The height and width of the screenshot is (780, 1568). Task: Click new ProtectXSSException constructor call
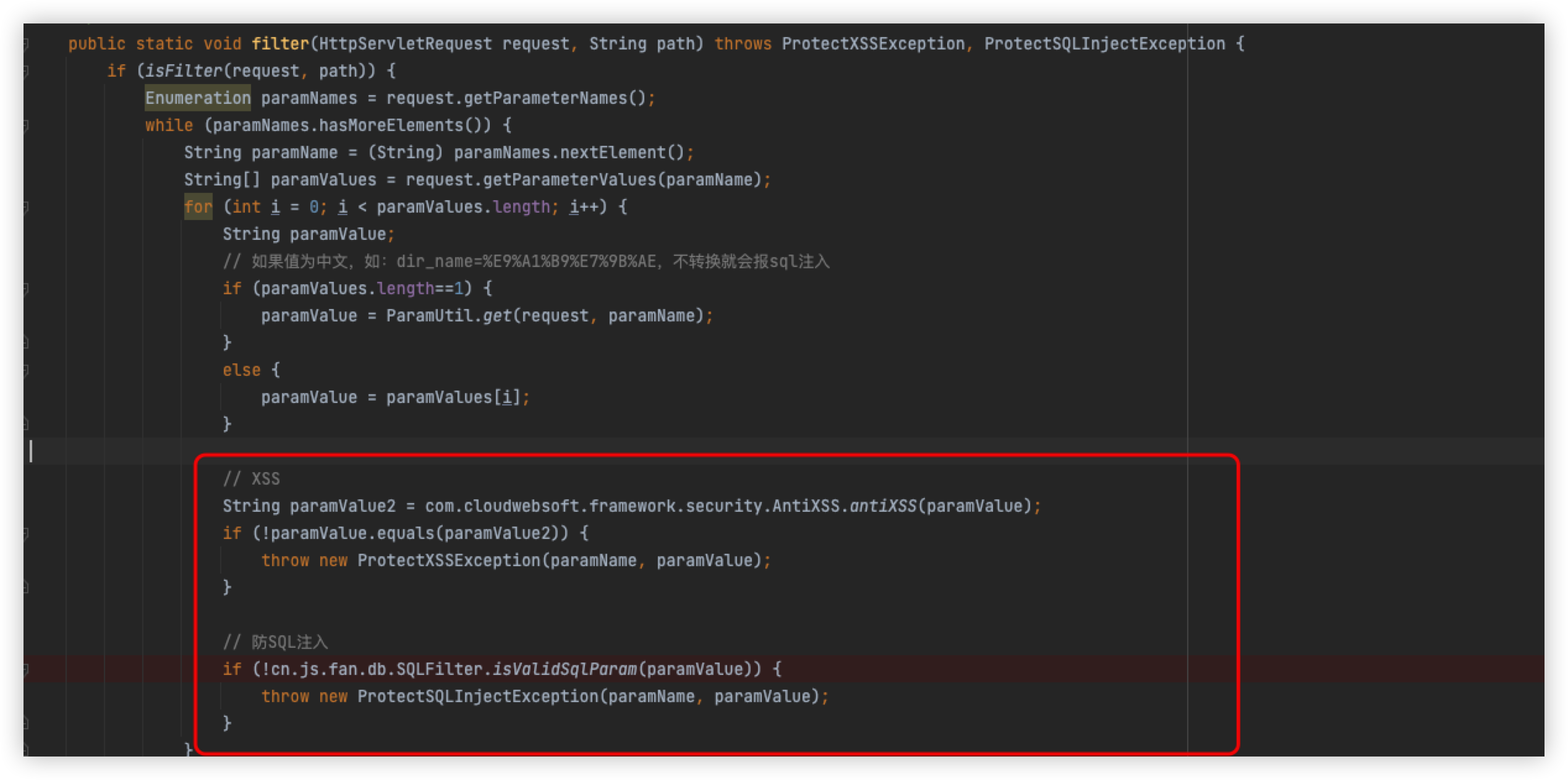[448, 561]
